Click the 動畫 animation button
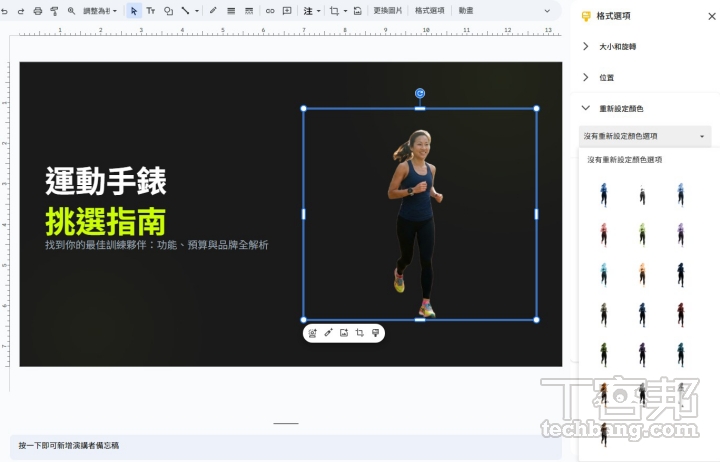This screenshot has width=720, height=462. click(466, 11)
